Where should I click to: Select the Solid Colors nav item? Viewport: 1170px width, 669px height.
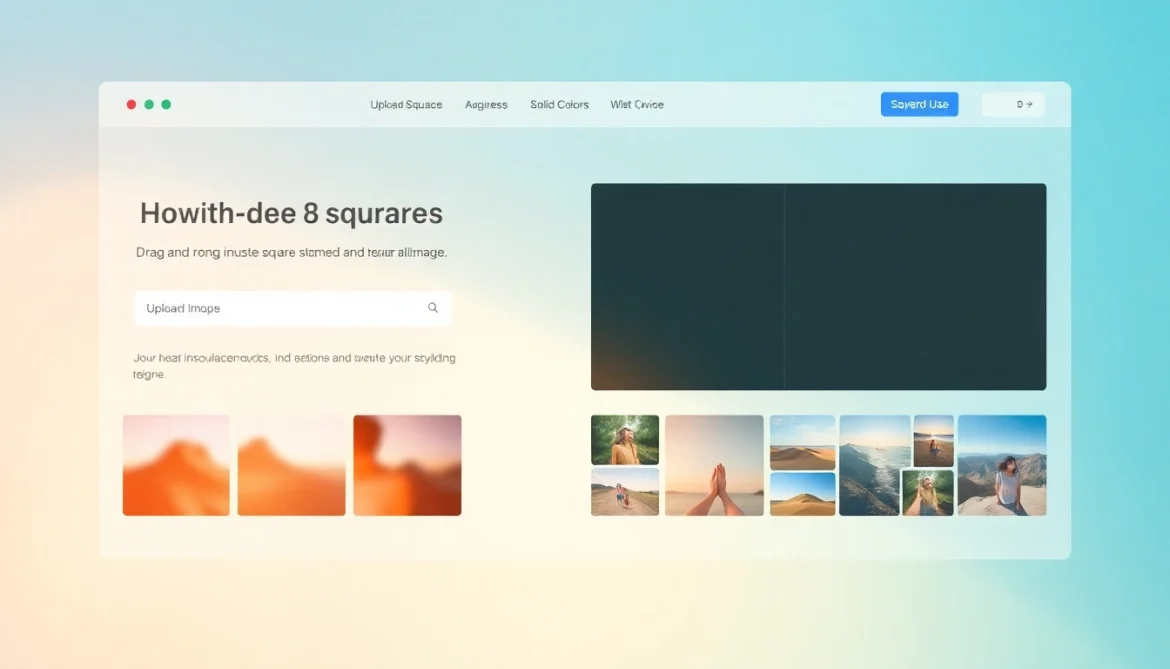(559, 104)
